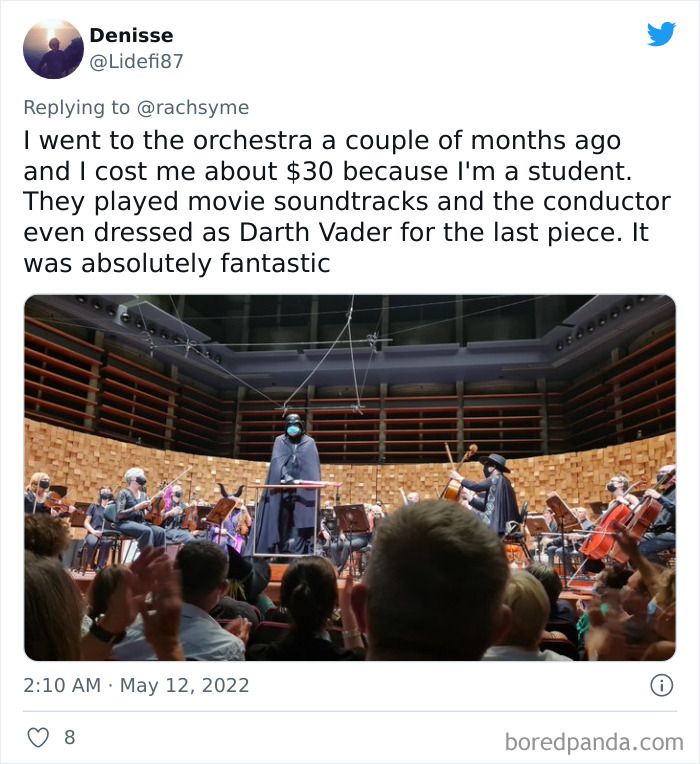Click the like count number 8
This screenshot has height=764, width=700.
tap(70, 737)
